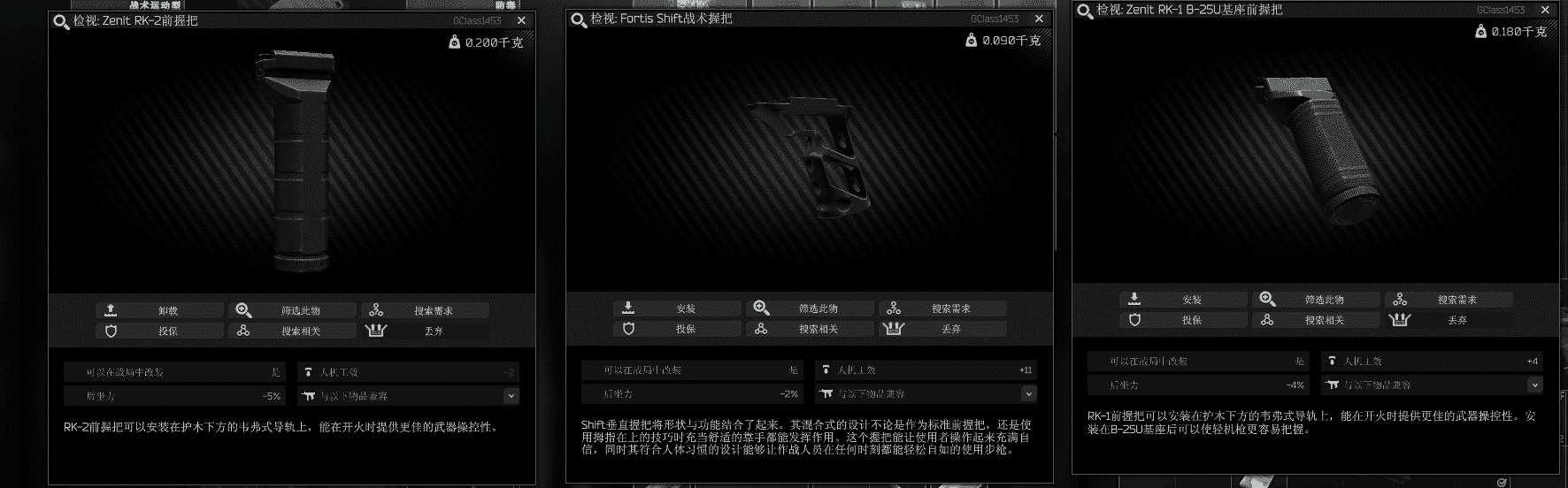This screenshot has width=1568, height=488.
Task: Click the 后坐力 -5% stat row
Action: pos(173,396)
